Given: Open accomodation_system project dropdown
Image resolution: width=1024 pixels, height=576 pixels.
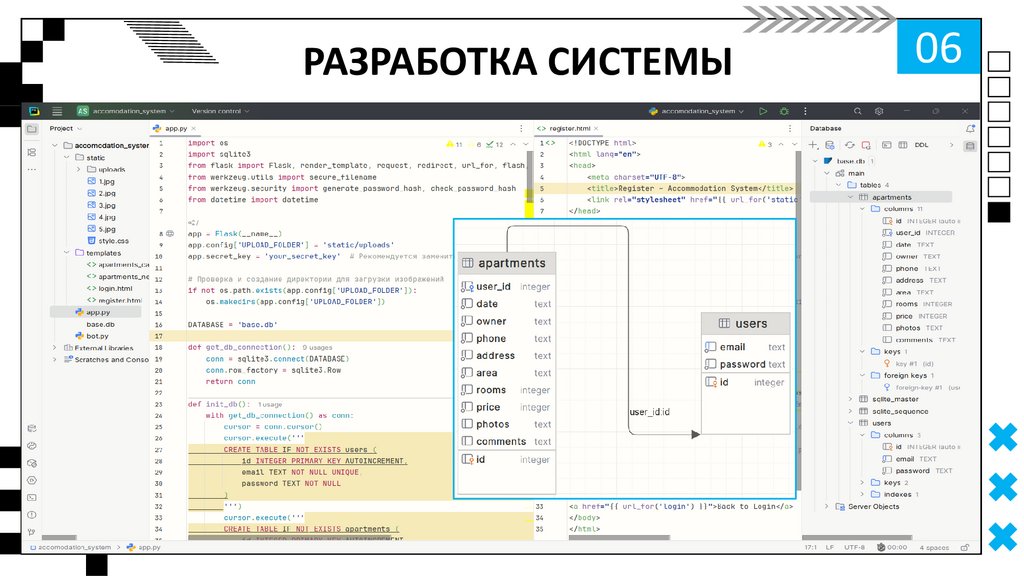Looking at the screenshot, I should (126, 111).
